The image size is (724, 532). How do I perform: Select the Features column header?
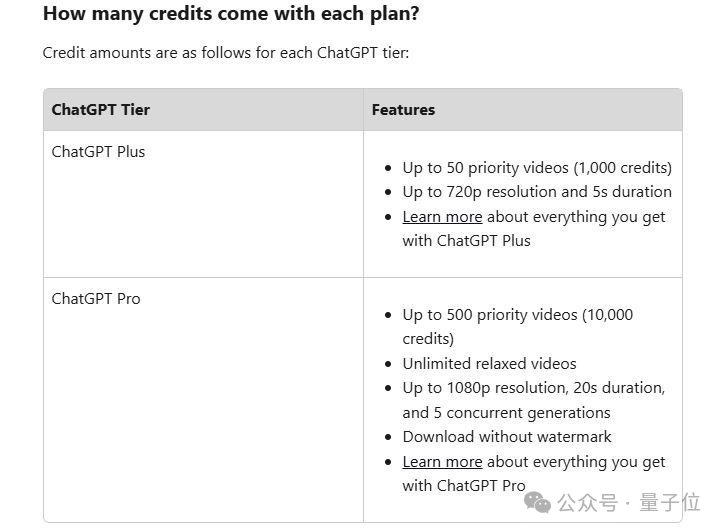(403, 109)
